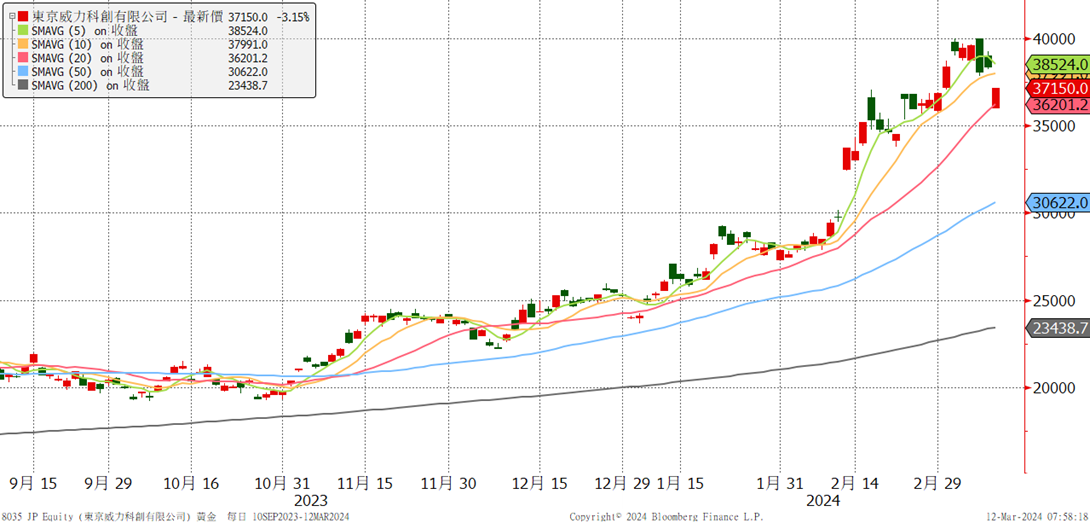Click the blue SMAVG (50) color swatch

[24, 72]
